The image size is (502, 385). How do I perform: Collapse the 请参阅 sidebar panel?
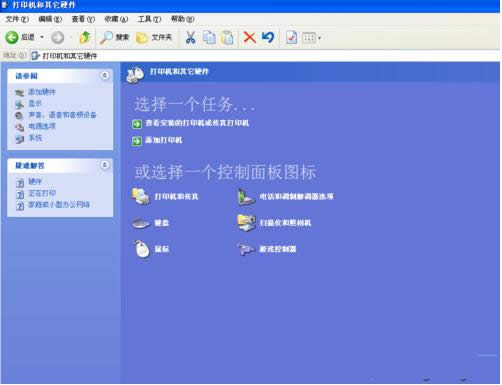pyautogui.click(x=105, y=76)
